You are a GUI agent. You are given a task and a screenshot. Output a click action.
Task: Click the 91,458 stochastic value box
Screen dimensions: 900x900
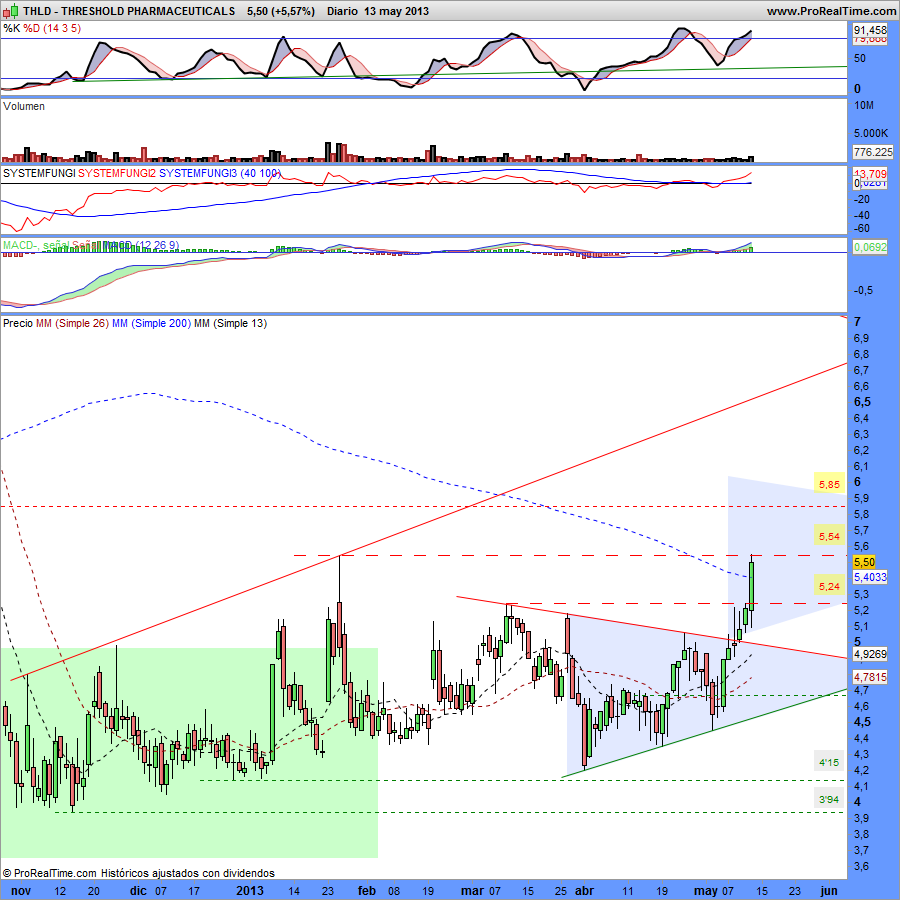click(870, 30)
